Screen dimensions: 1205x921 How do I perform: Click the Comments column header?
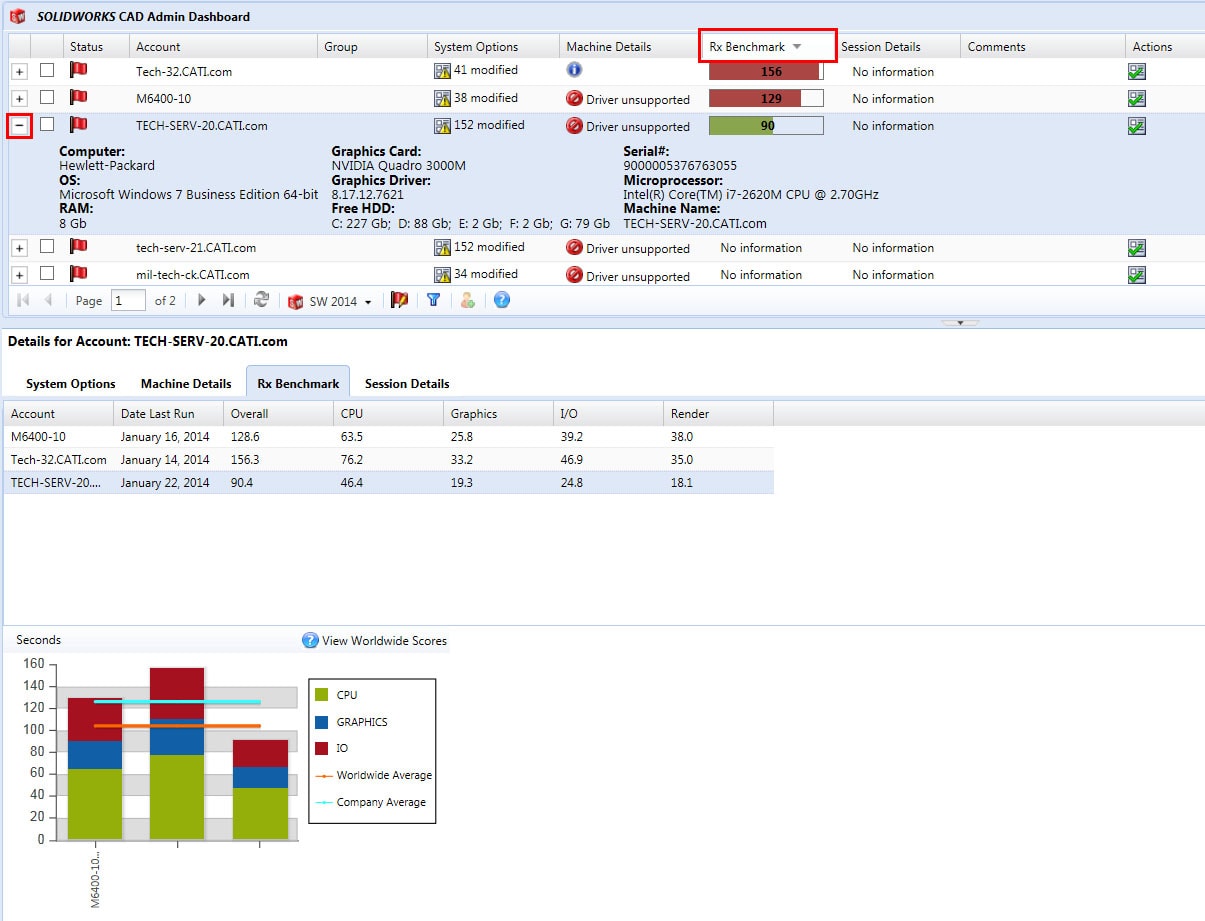point(1042,46)
